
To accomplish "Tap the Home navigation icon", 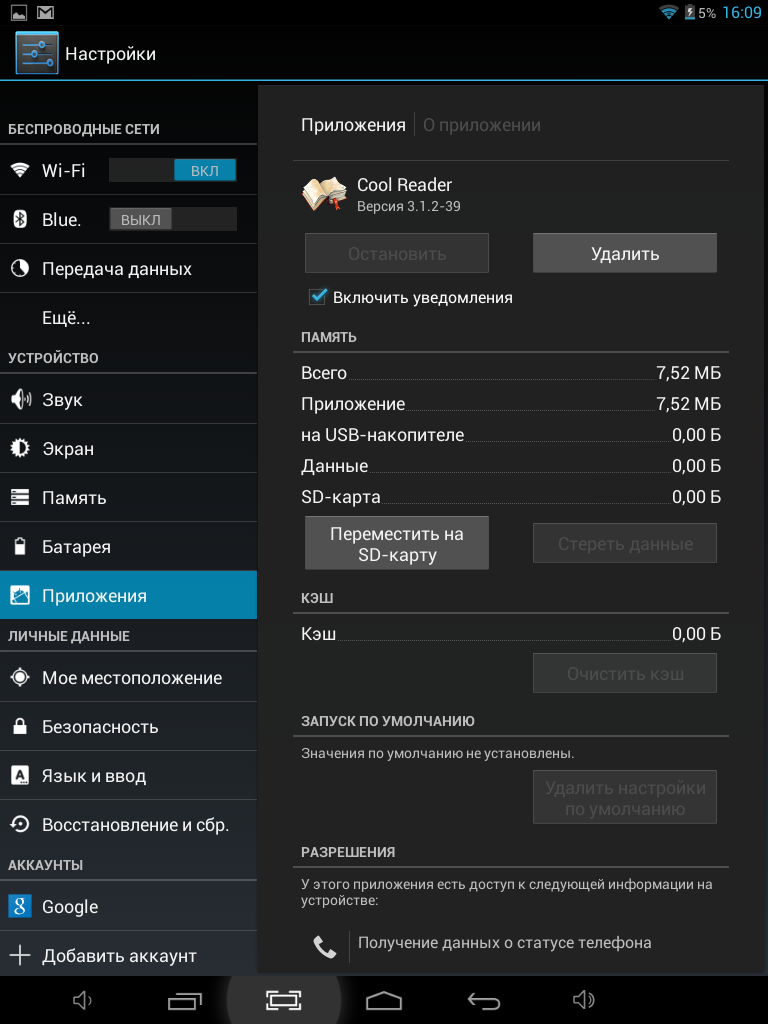I will tap(384, 1000).
